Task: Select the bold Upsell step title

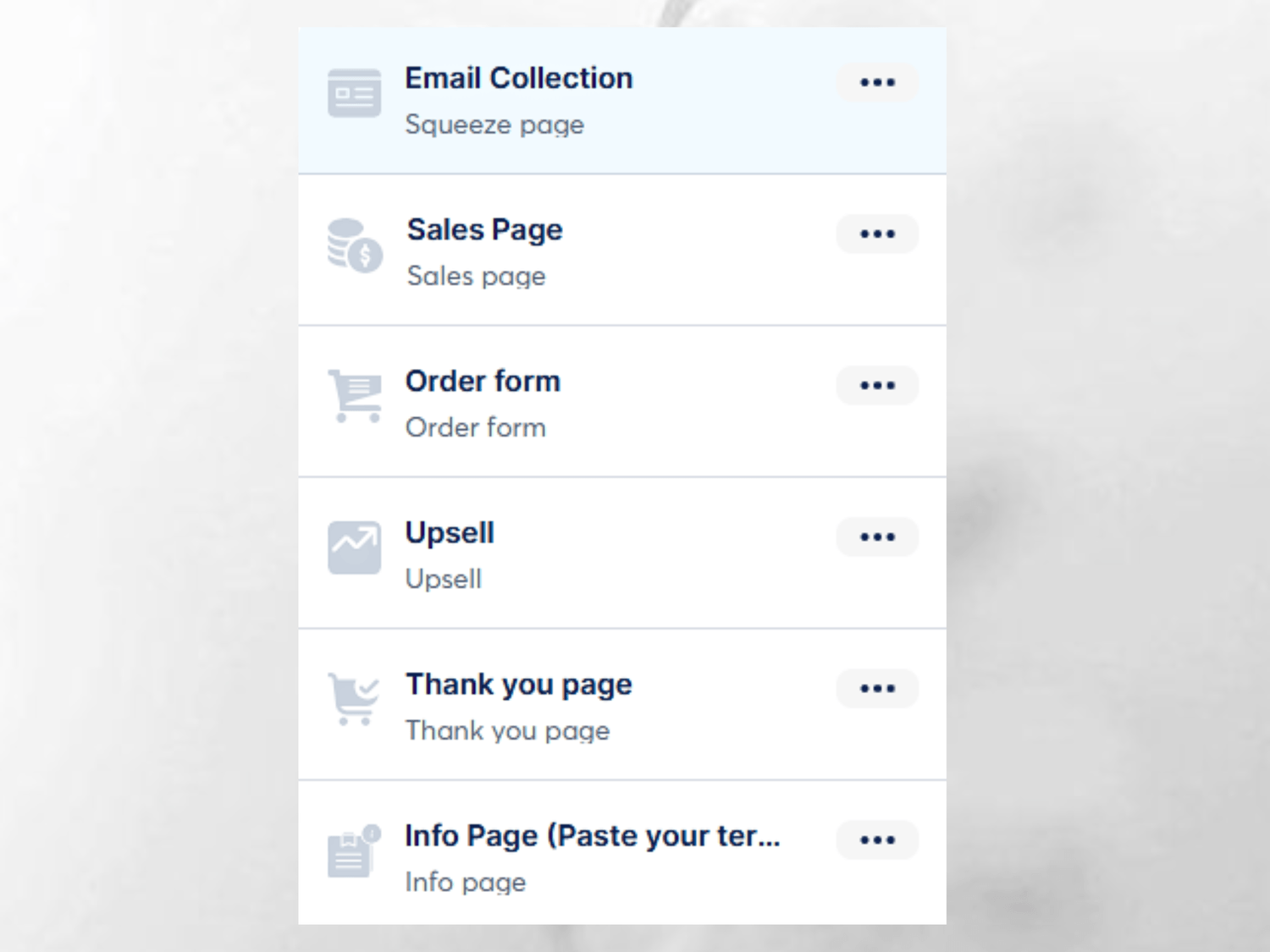Action: [x=450, y=533]
